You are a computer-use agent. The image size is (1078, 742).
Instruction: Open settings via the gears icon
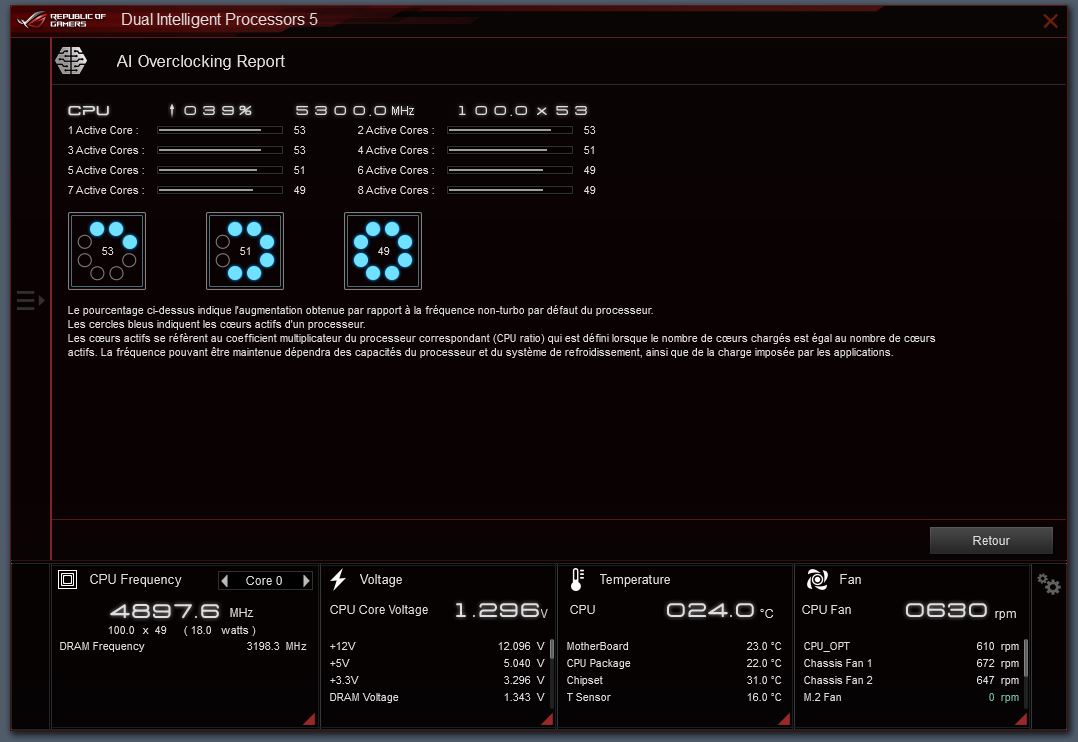coord(1048,584)
